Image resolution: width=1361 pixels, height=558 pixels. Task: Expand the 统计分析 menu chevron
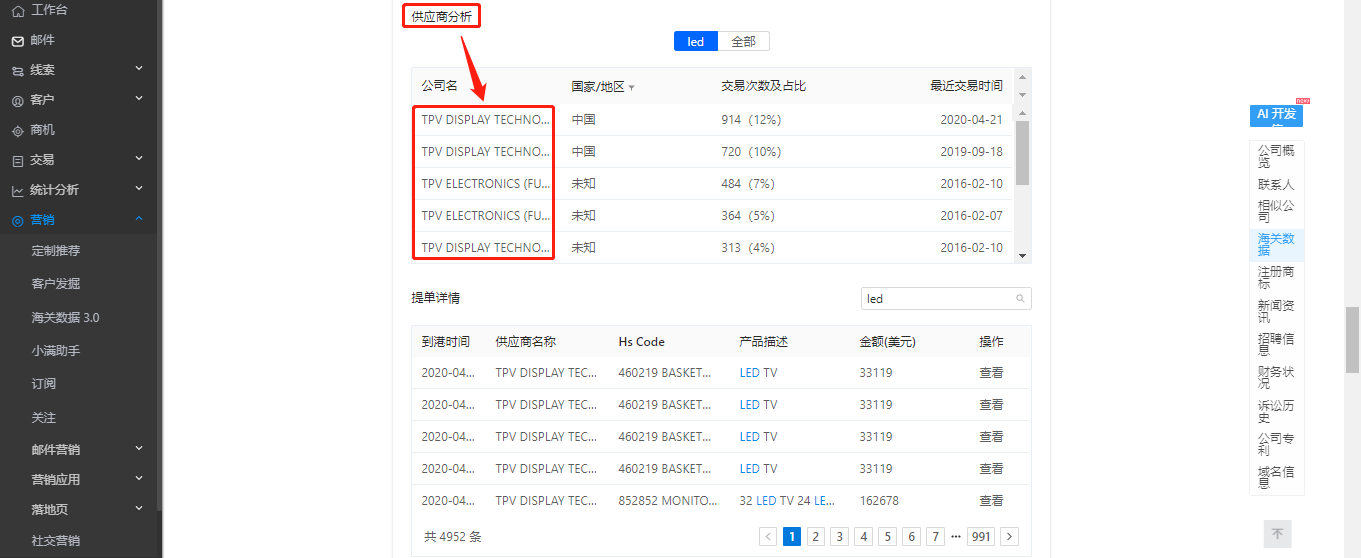point(139,189)
